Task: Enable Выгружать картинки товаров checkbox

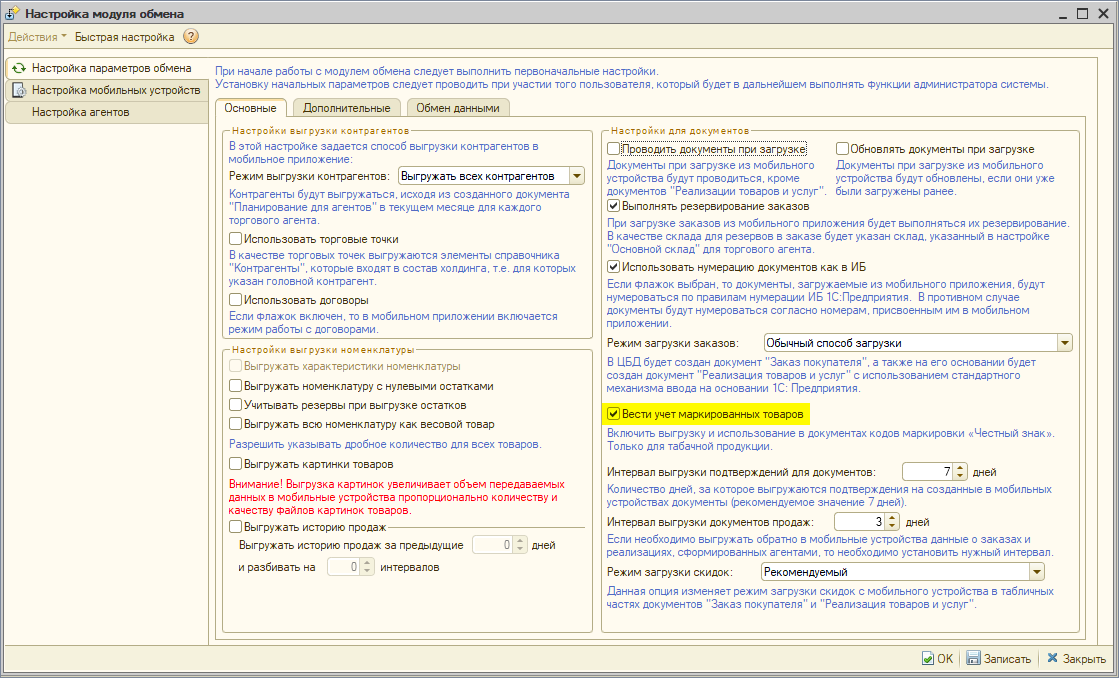Action: click(236, 464)
